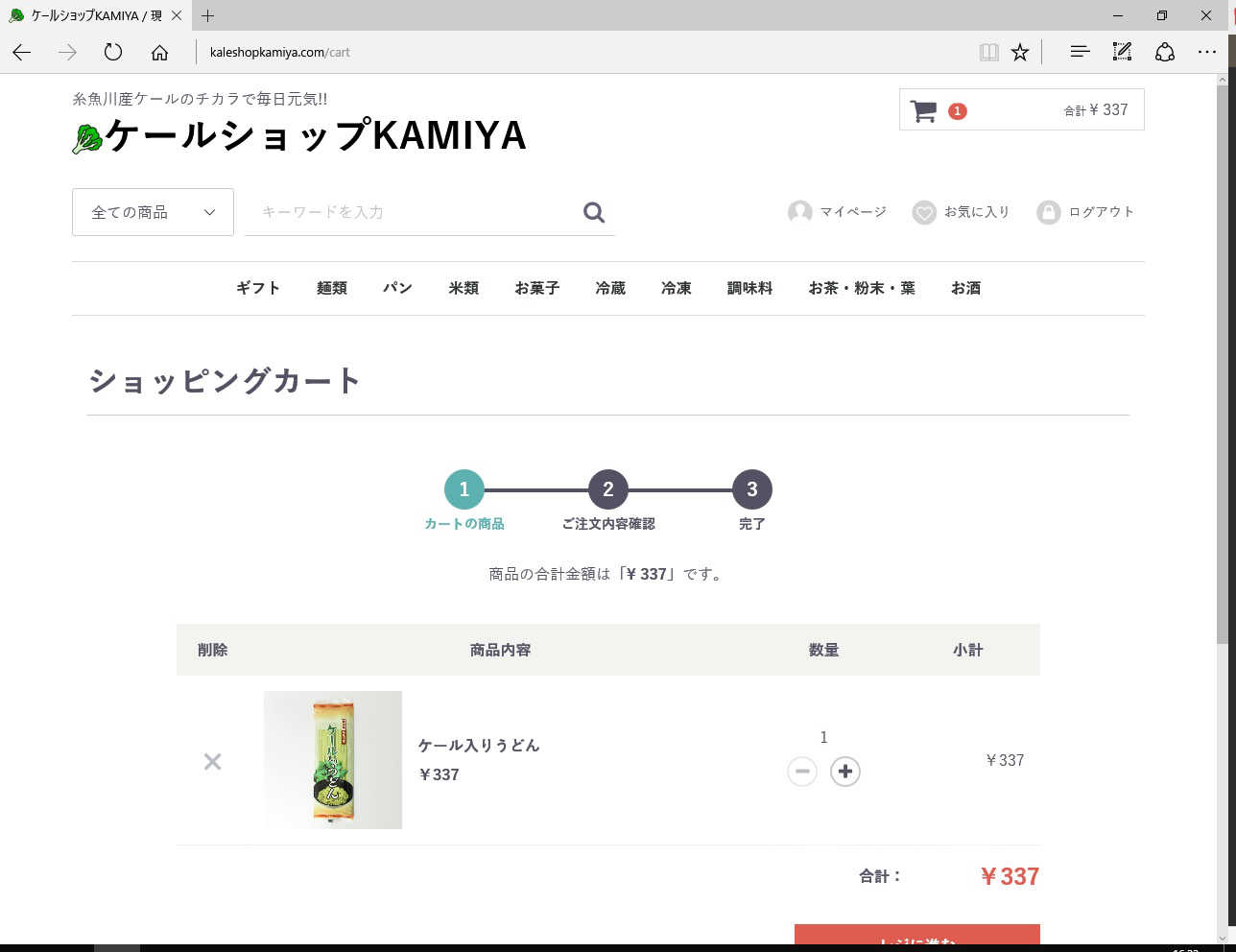Select the 麺類 menu item

[332, 288]
